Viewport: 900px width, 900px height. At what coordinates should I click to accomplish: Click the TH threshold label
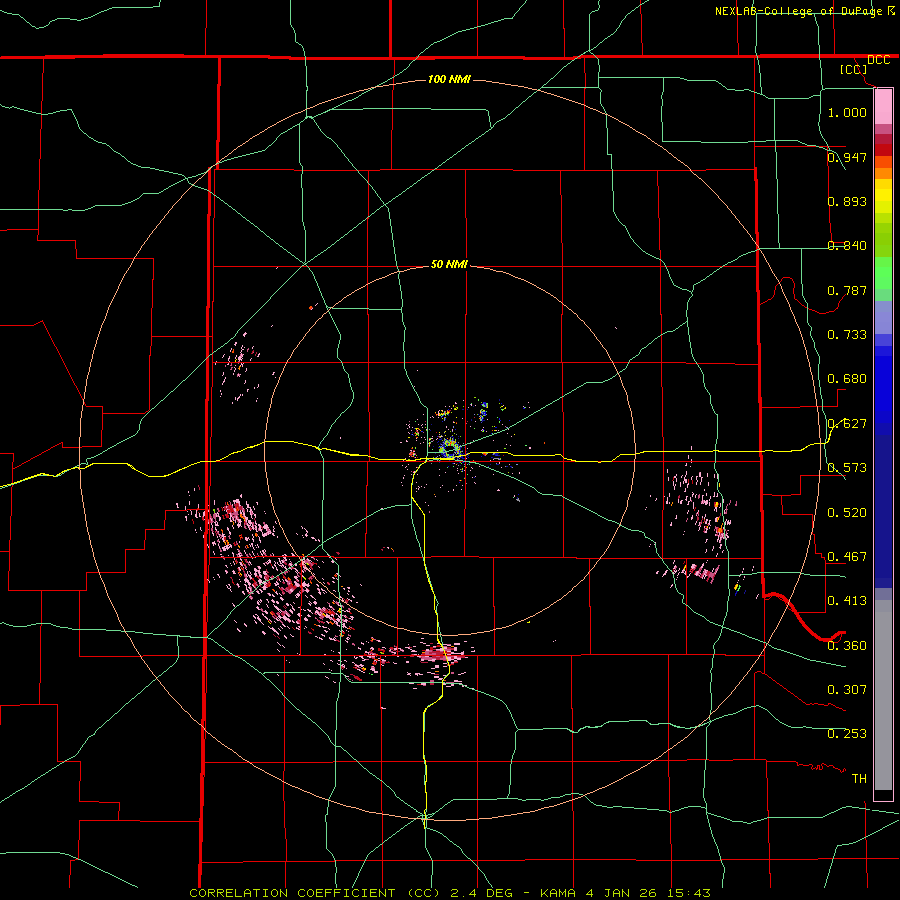[x=859, y=778]
